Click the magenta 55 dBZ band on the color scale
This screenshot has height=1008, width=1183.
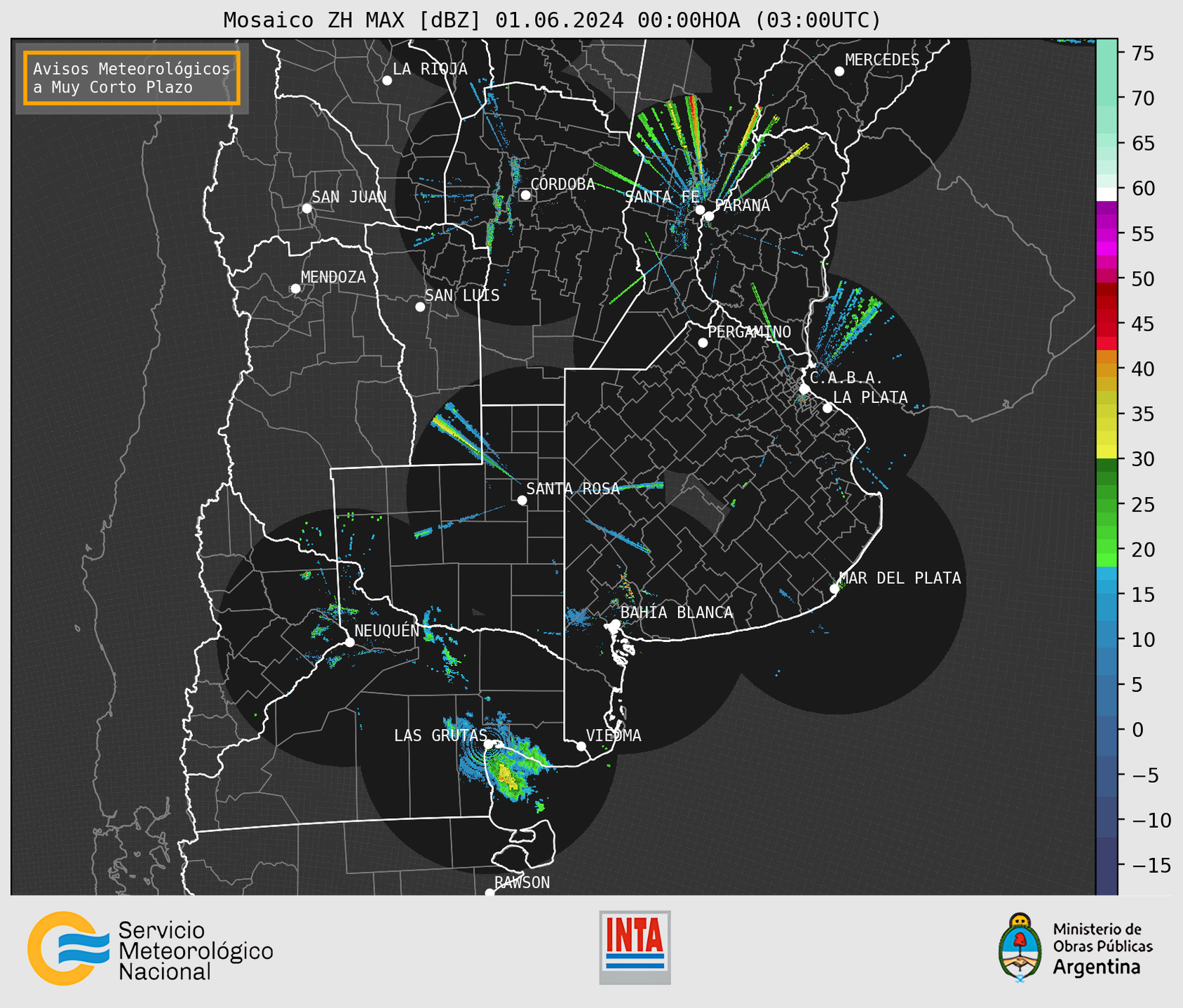(1107, 233)
